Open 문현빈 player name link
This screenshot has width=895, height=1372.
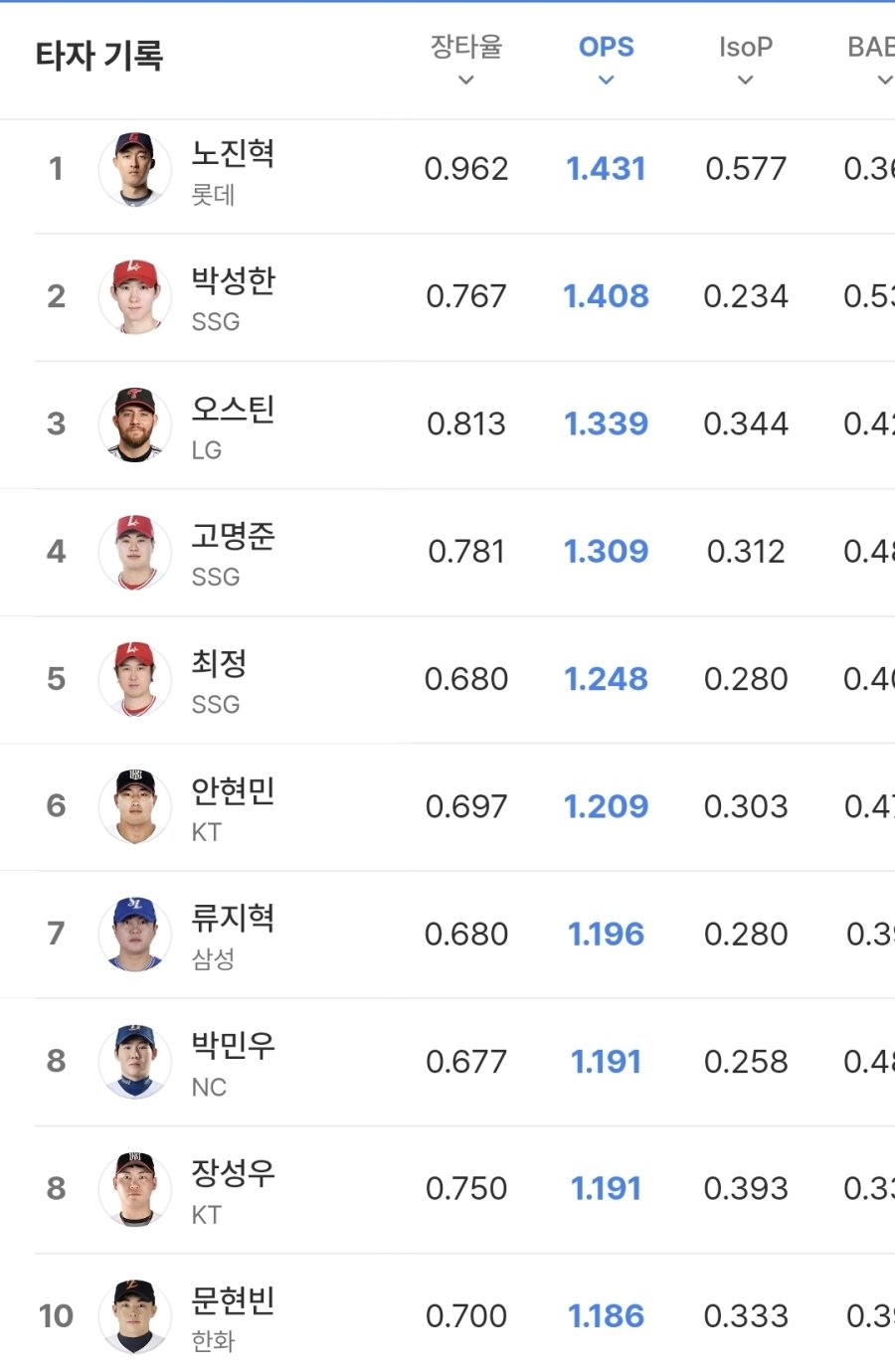point(233,1299)
